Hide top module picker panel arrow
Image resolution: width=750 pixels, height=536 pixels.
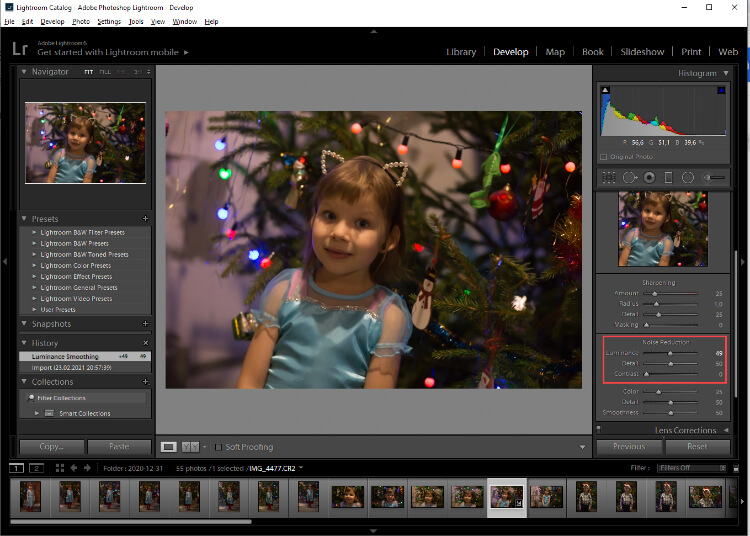coord(374,31)
